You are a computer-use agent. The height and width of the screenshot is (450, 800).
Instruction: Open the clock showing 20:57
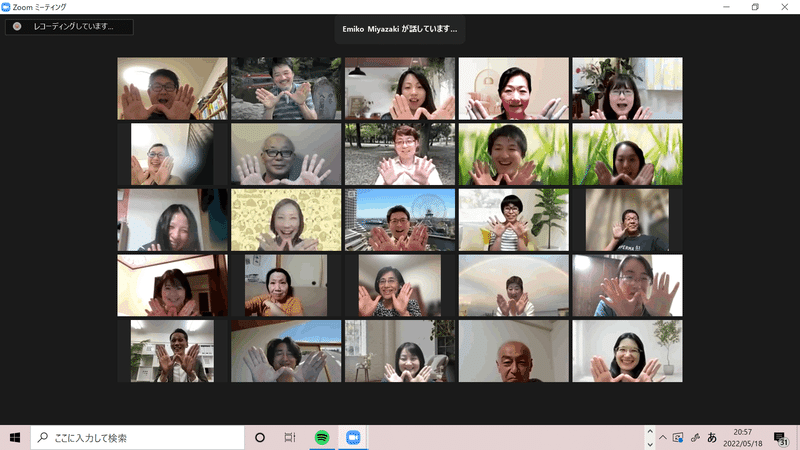[742, 438]
